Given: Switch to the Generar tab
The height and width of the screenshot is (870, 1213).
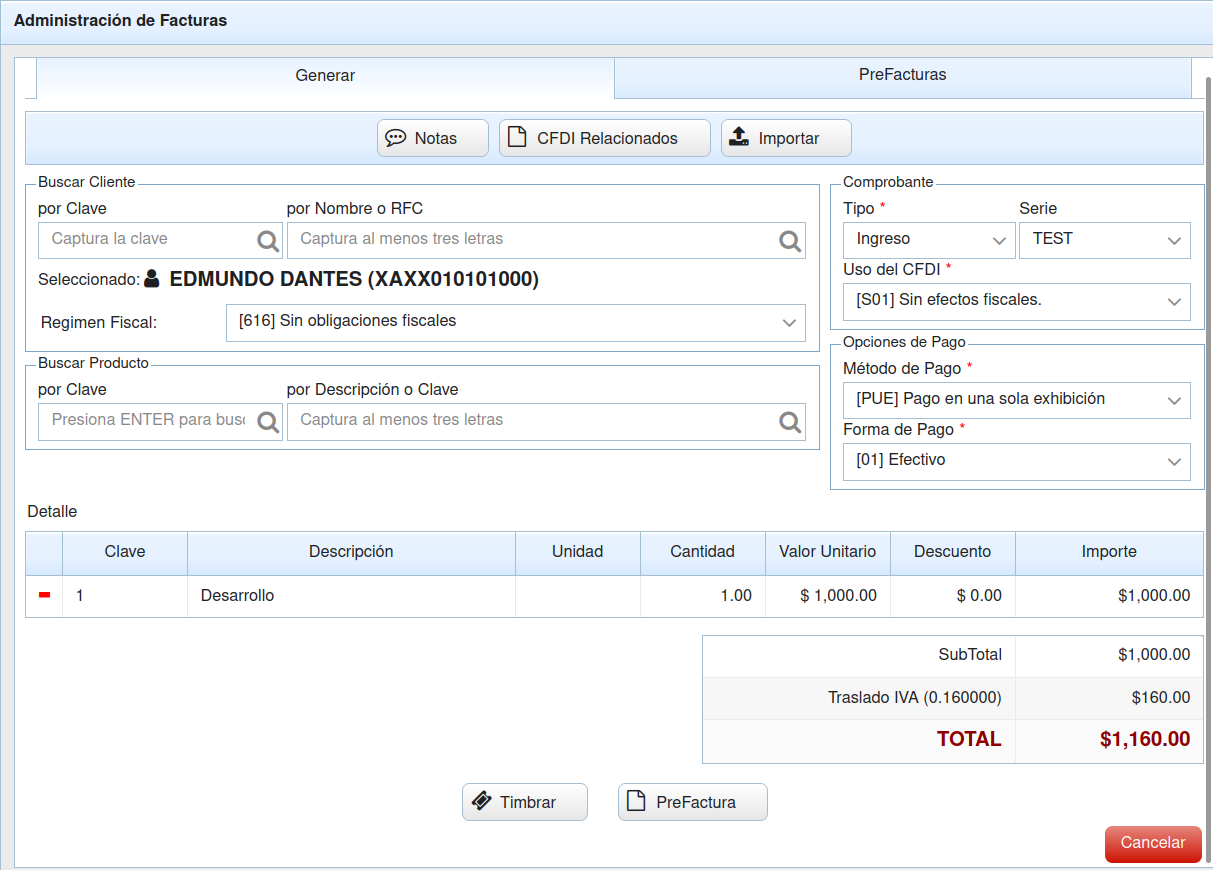Looking at the screenshot, I should (325, 76).
